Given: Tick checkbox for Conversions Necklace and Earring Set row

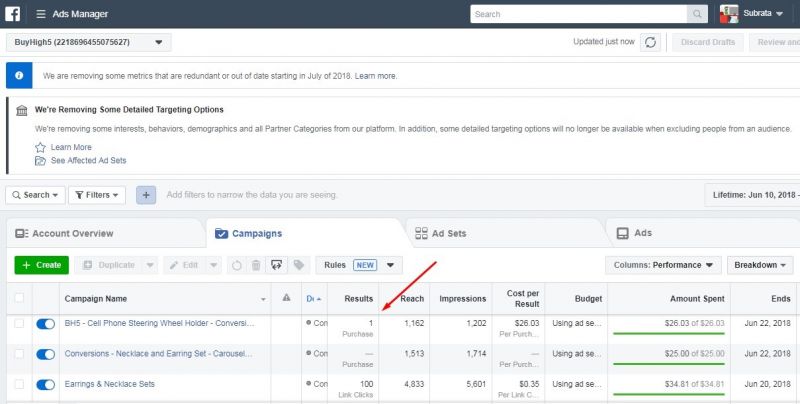Looking at the screenshot, I should 19,354.
